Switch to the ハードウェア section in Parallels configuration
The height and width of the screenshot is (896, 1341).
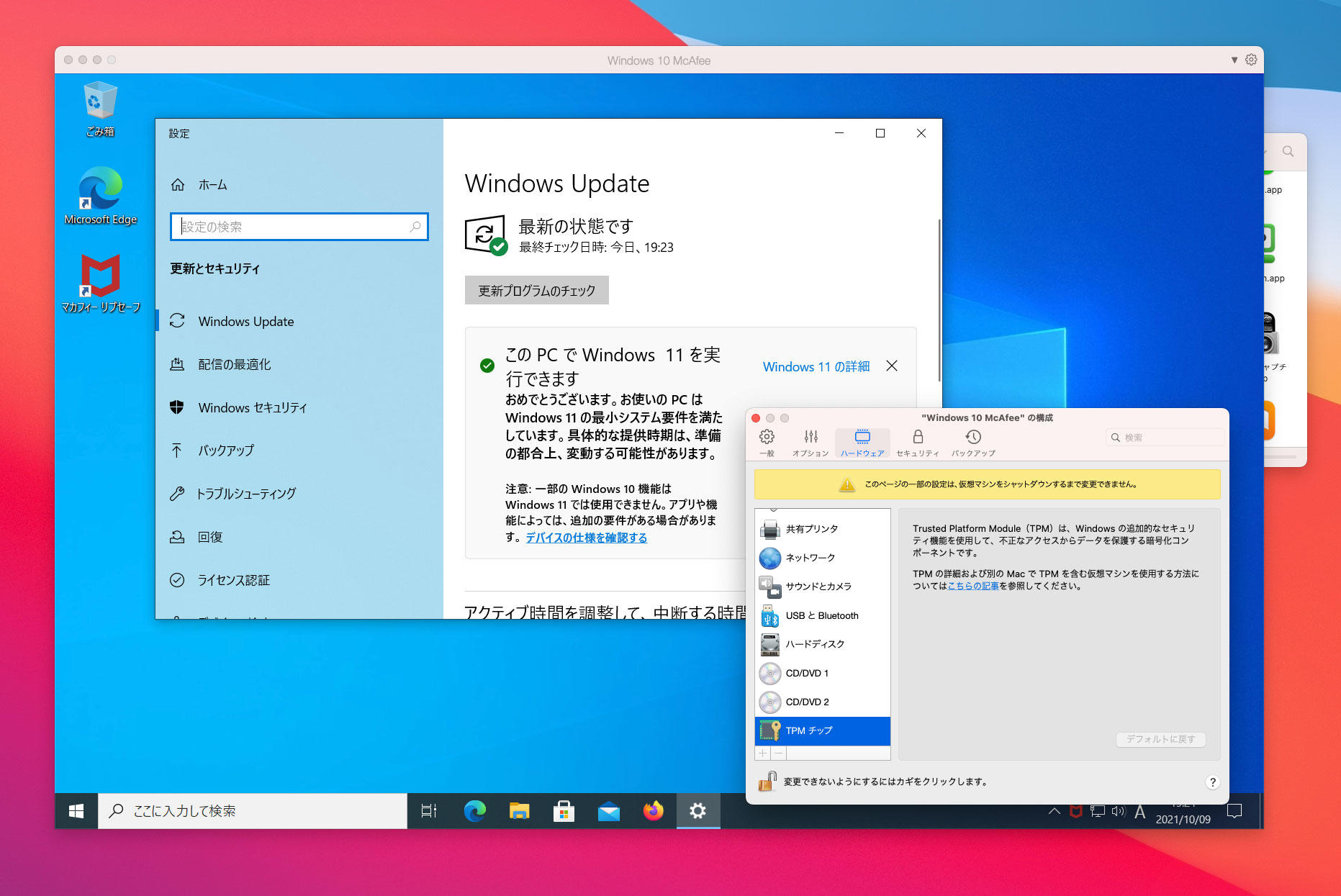(x=861, y=442)
